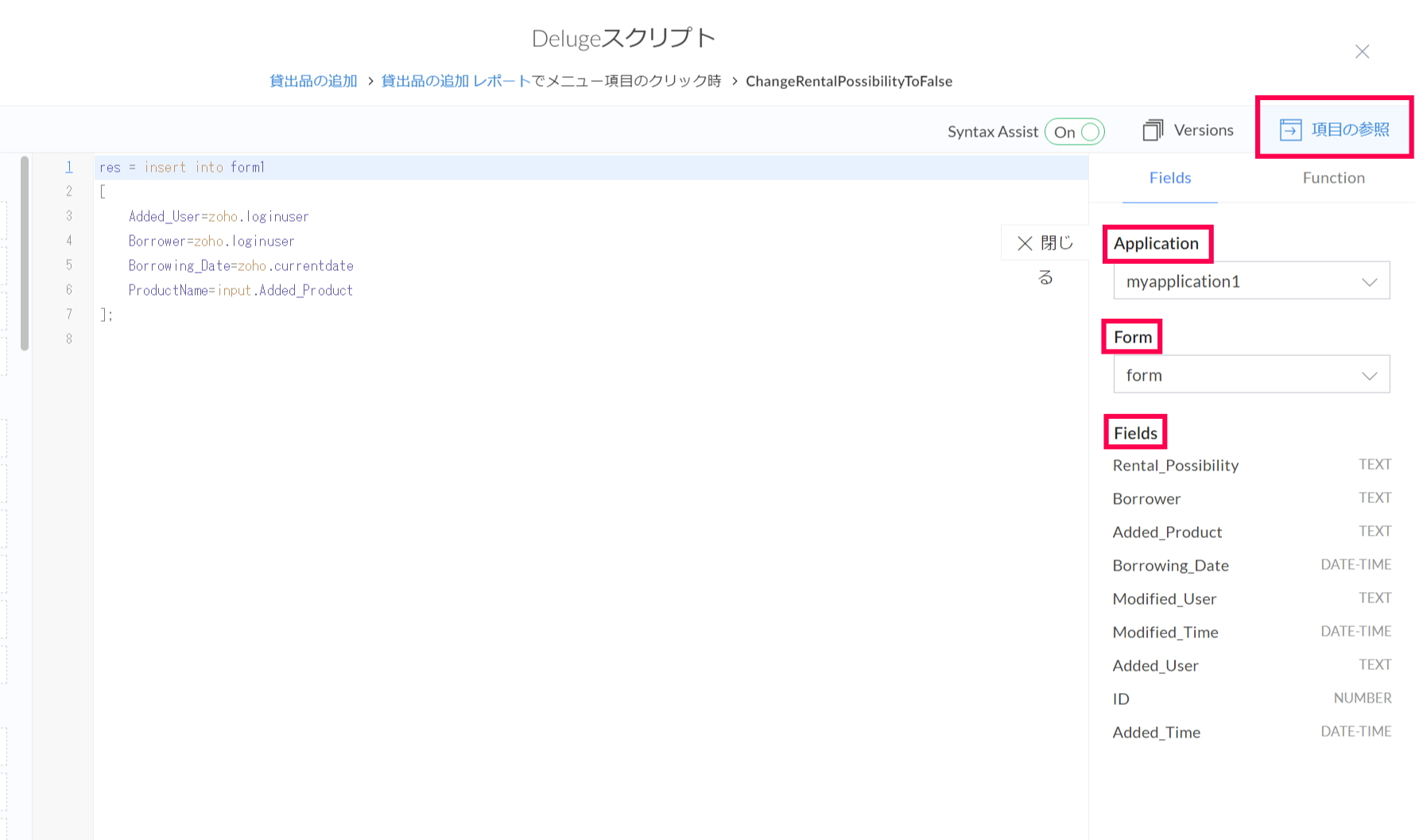Insert the Borrower field from list
Image resolution: width=1415 pixels, height=840 pixels.
[x=1146, y=499]
